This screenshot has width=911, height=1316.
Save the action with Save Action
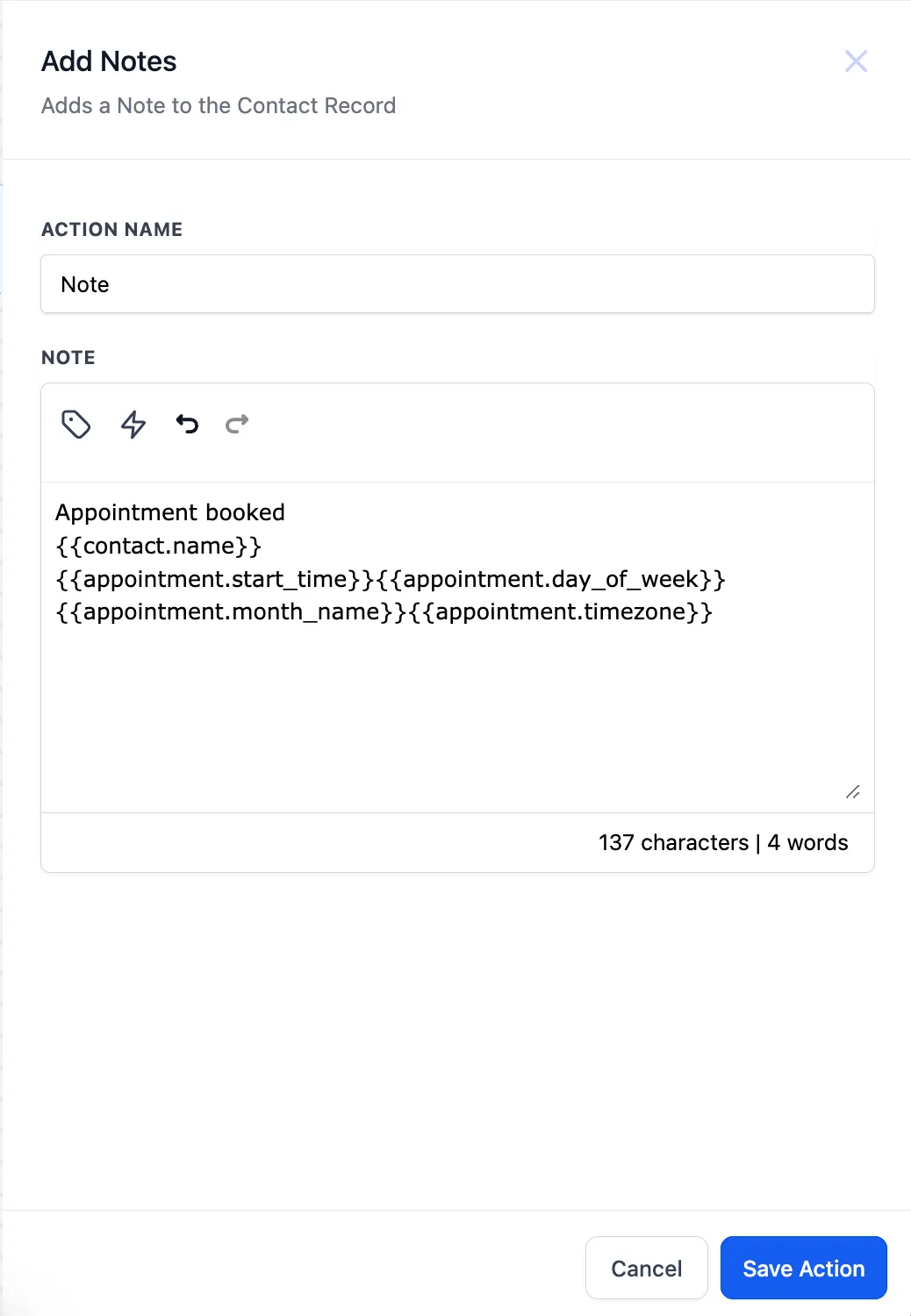[804, 1268]
